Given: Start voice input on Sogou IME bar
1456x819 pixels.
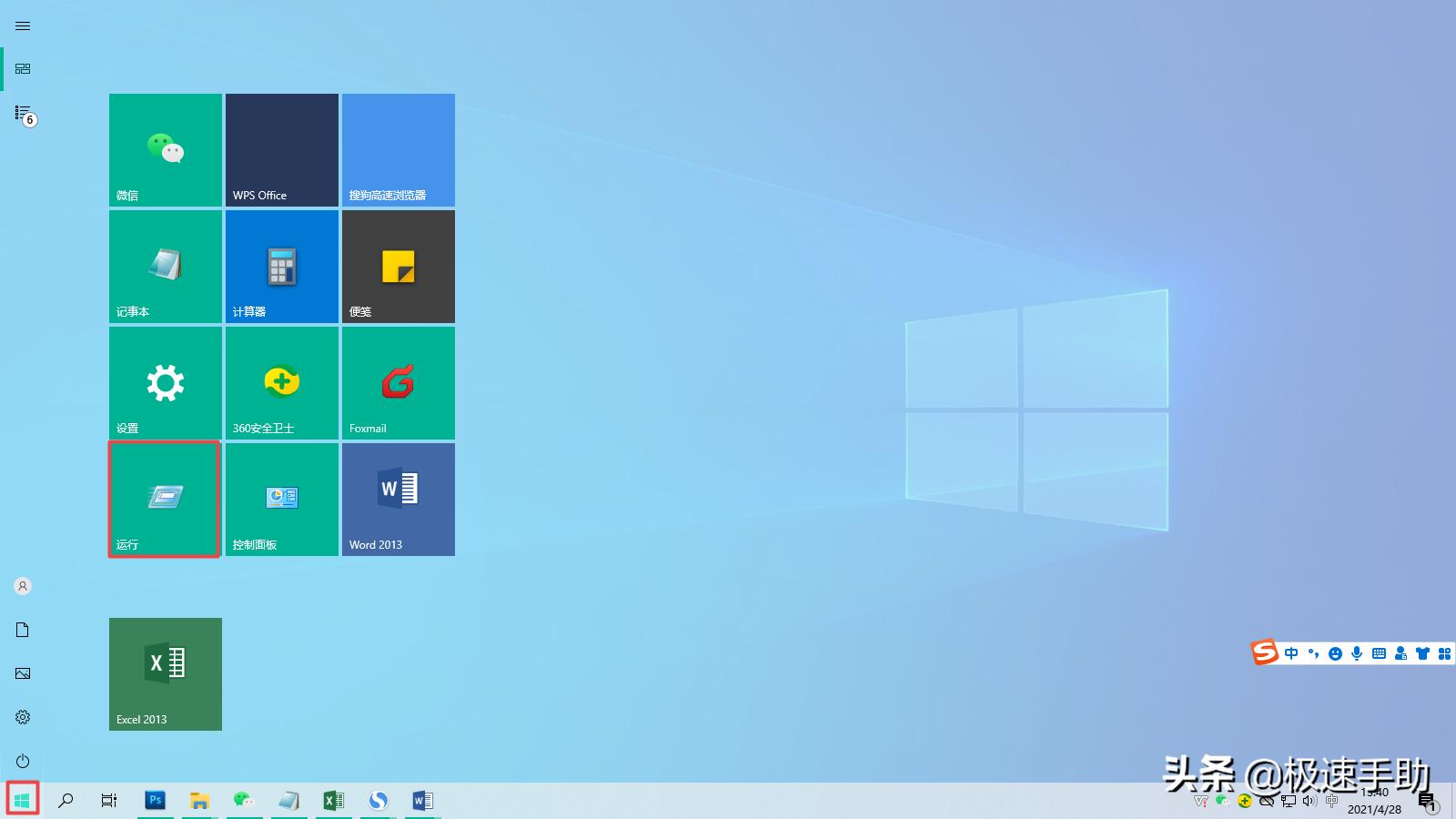Looking at the screenshot, I should pos(1357,653).
